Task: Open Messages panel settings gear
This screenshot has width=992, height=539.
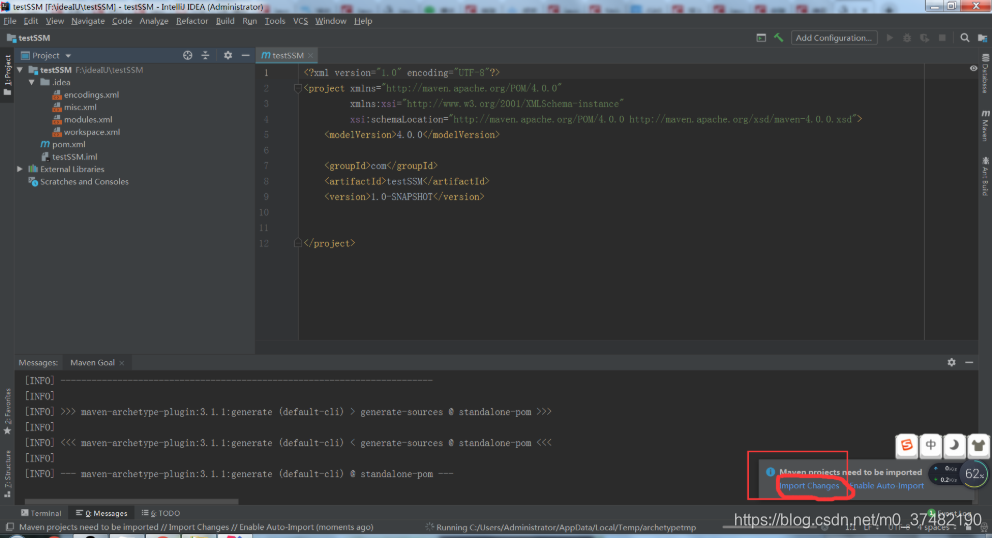Action: pos(952,362)
